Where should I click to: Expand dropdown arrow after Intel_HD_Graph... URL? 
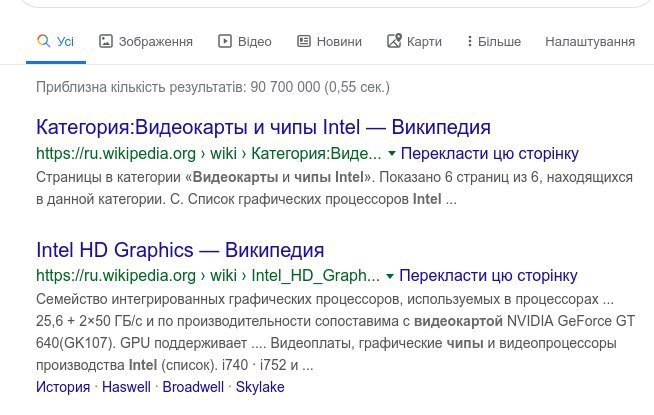pos(390,276)
